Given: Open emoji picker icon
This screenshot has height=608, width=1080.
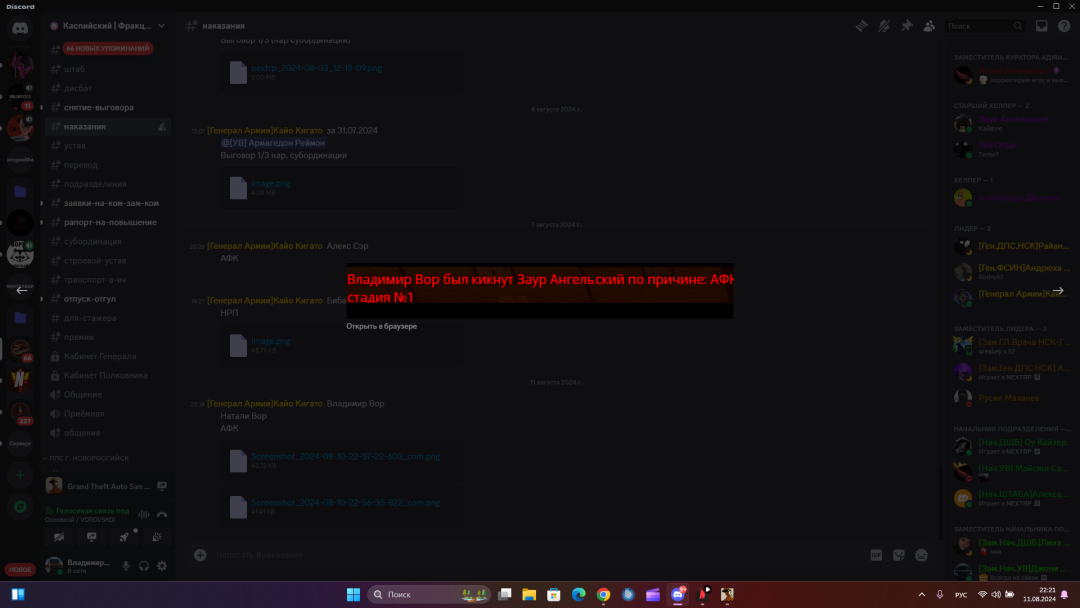Looking at the screenshot, I should (x=922, y=555).
